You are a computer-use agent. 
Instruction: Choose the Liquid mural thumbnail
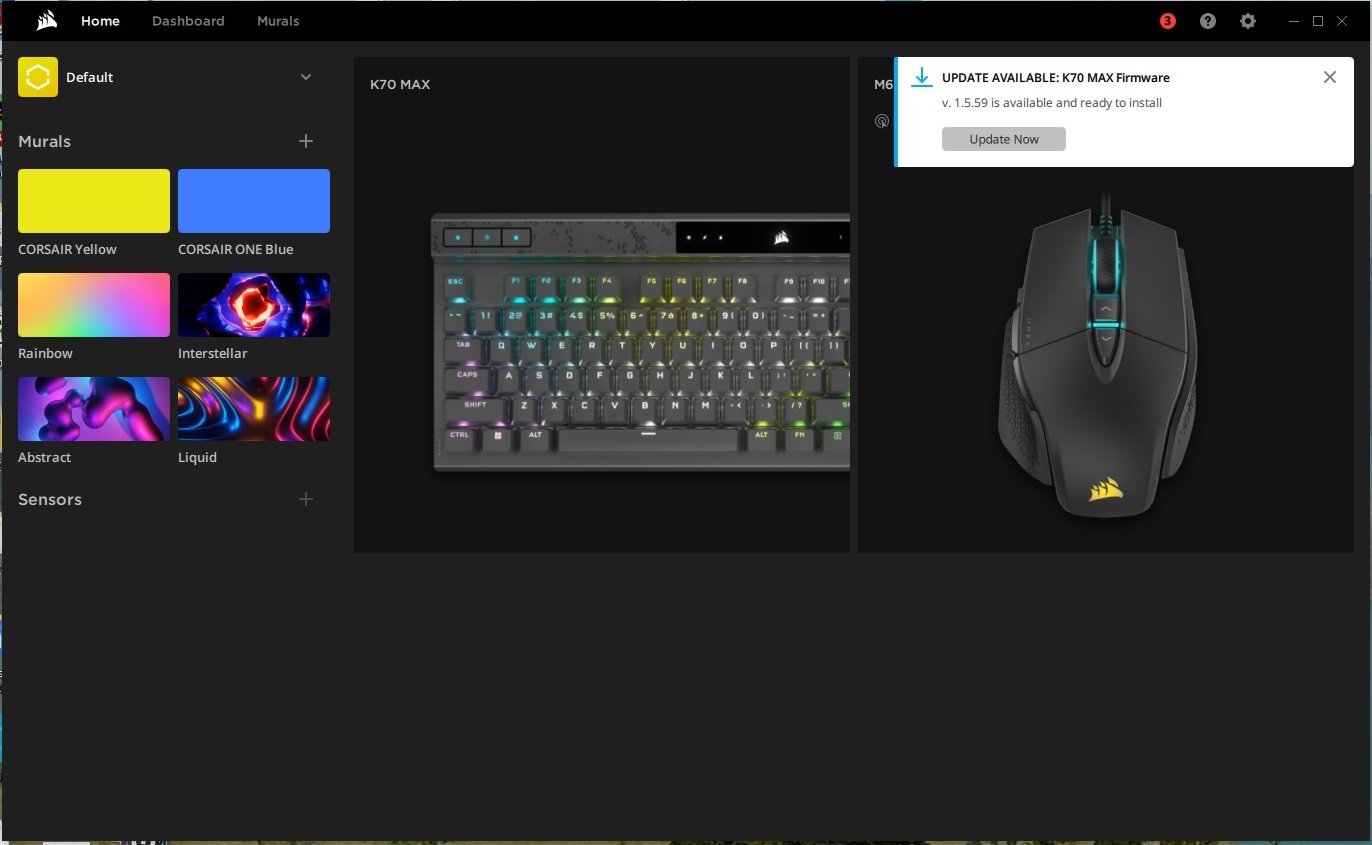click(254, 409)
